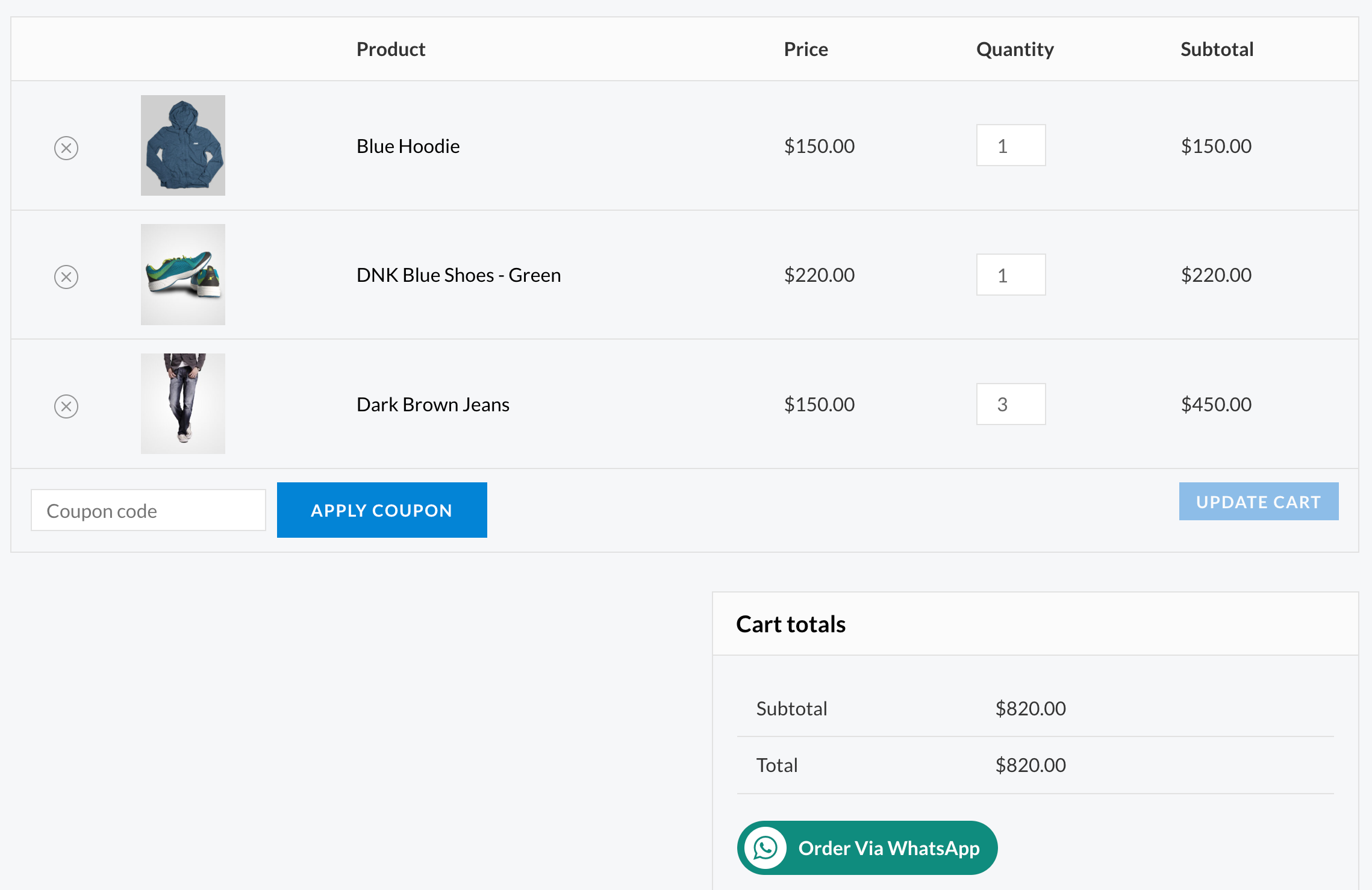Edit the Dark Brown Jeans quantity value
Screen dimensions: 1372x890
(x=1011, y=404)
